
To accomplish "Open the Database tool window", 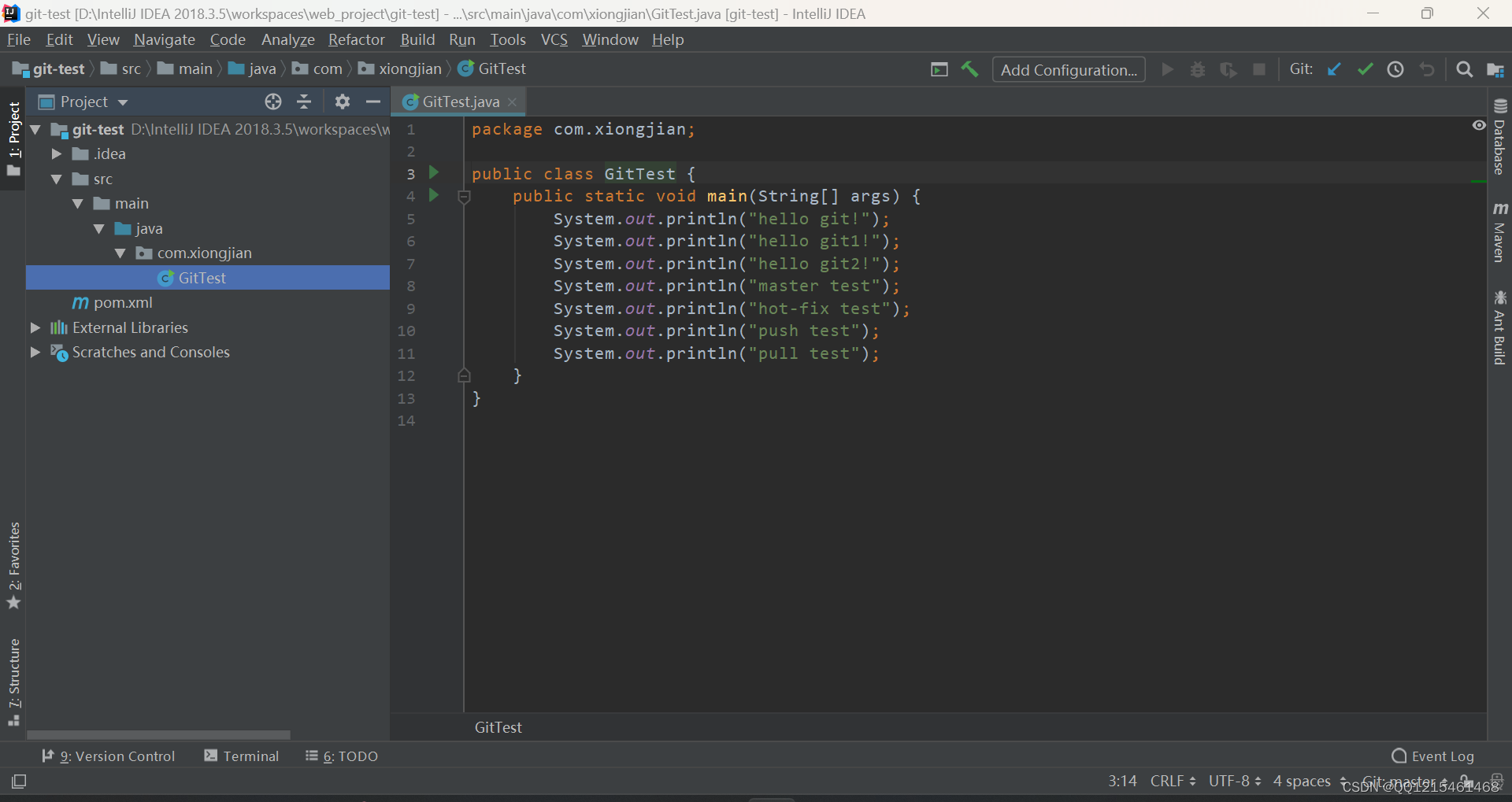I will [1499, 137].
